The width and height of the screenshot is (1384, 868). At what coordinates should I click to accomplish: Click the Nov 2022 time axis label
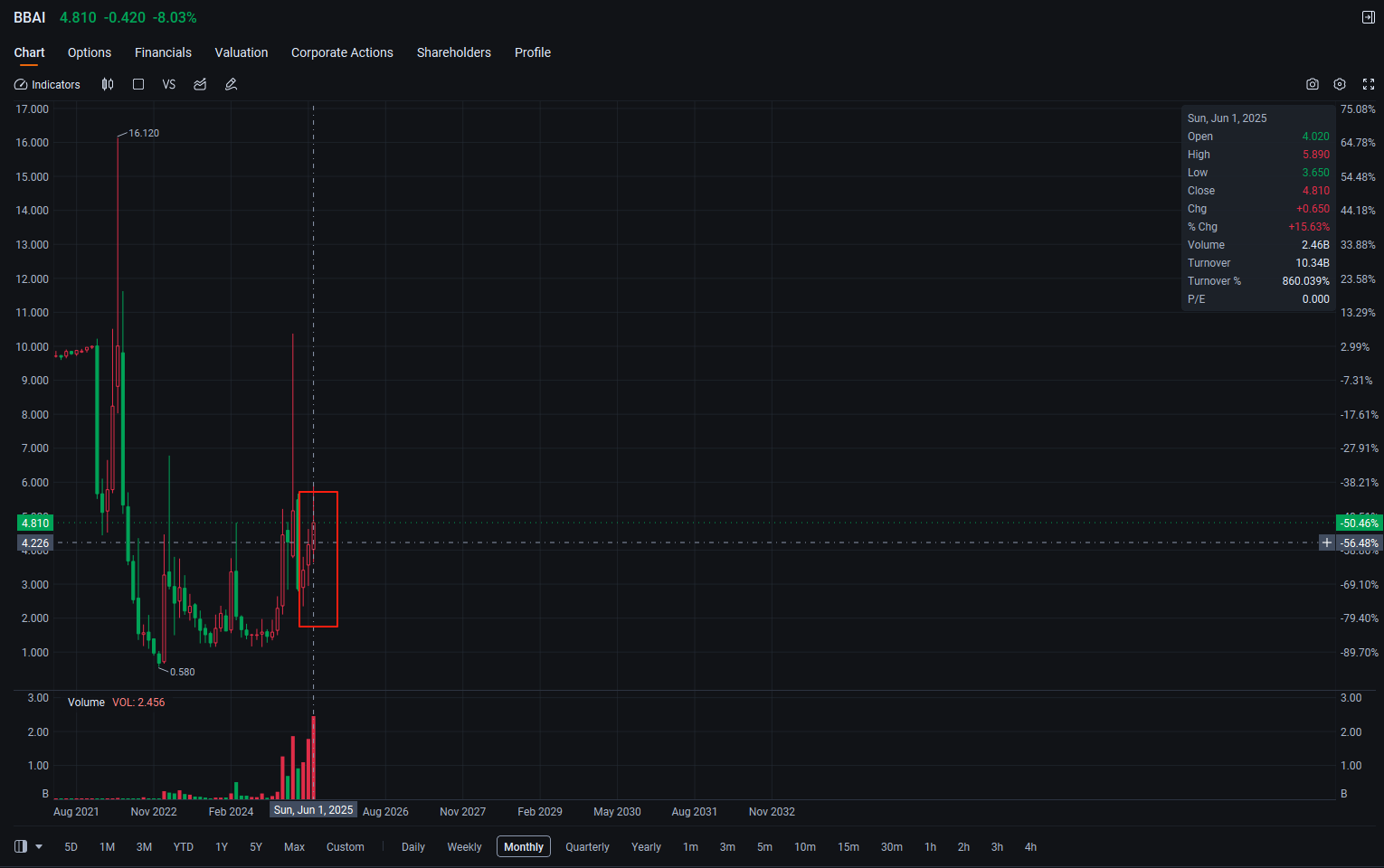(x=154, y=812)
